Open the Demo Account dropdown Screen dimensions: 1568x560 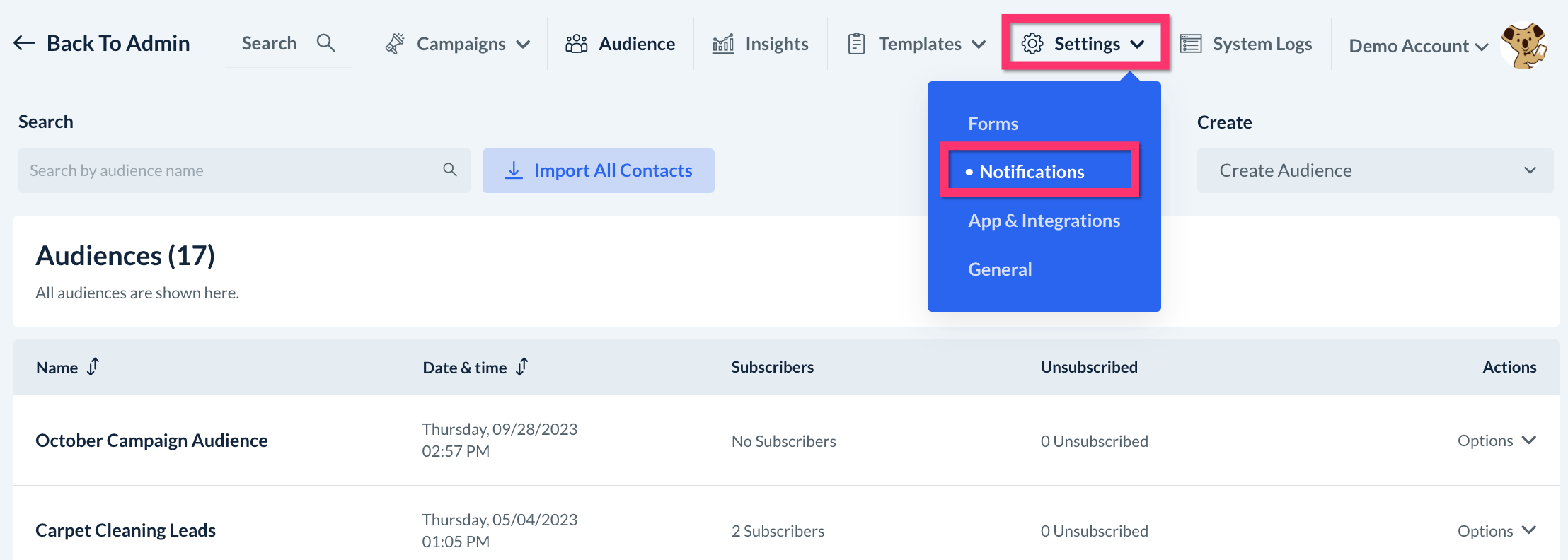(1418, 46)
